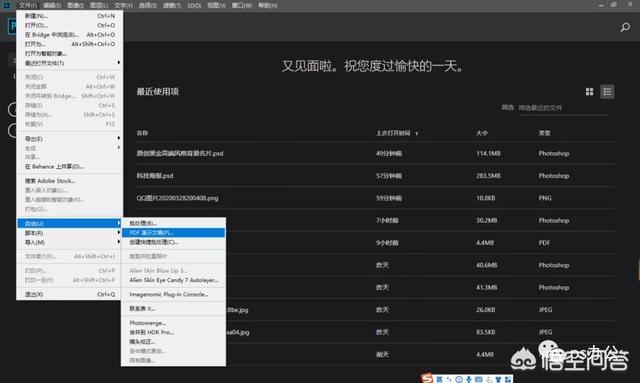Open the 帮助(H) menu

[268, 5]
